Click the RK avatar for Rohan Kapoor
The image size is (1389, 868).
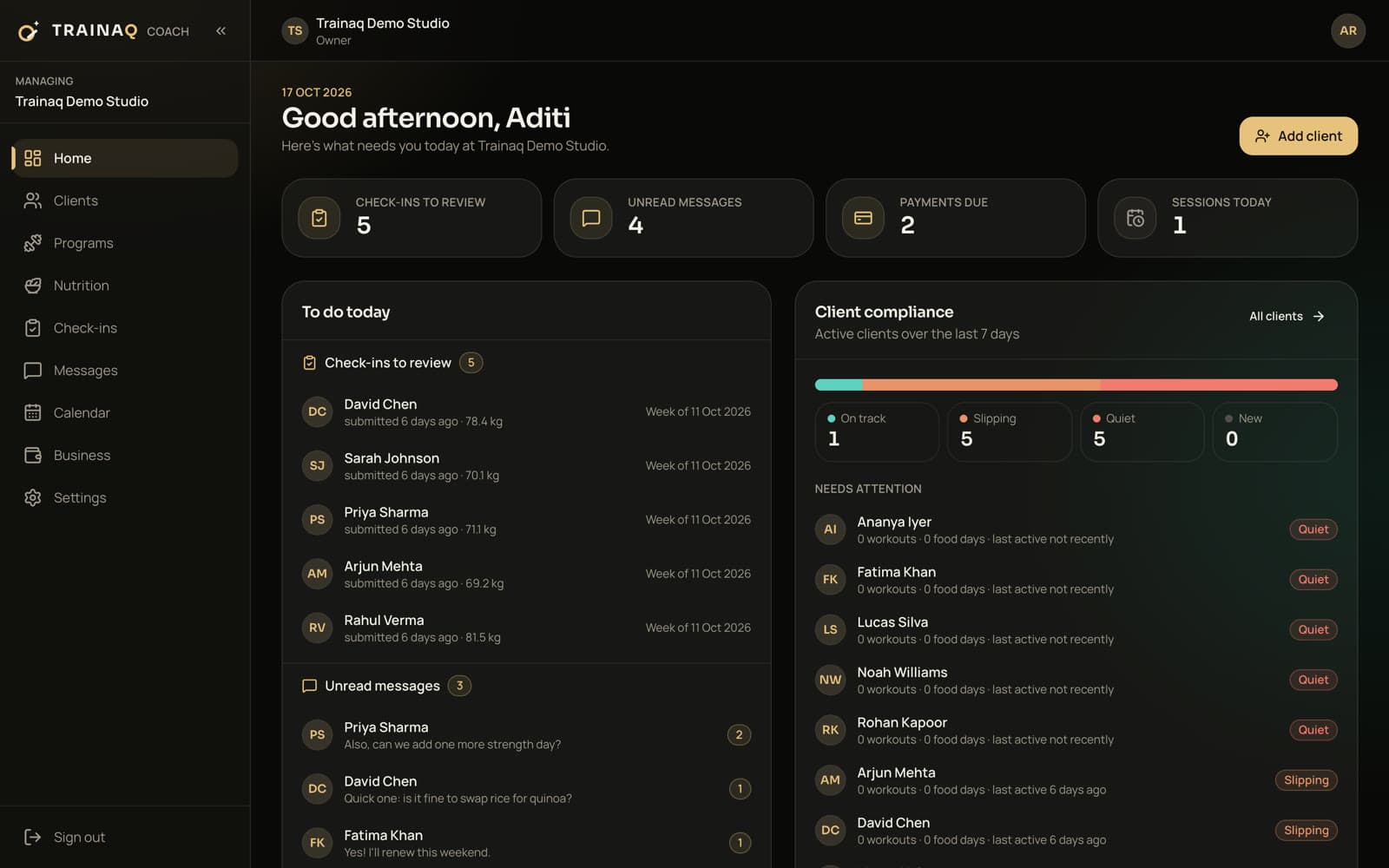click(830, 730)
